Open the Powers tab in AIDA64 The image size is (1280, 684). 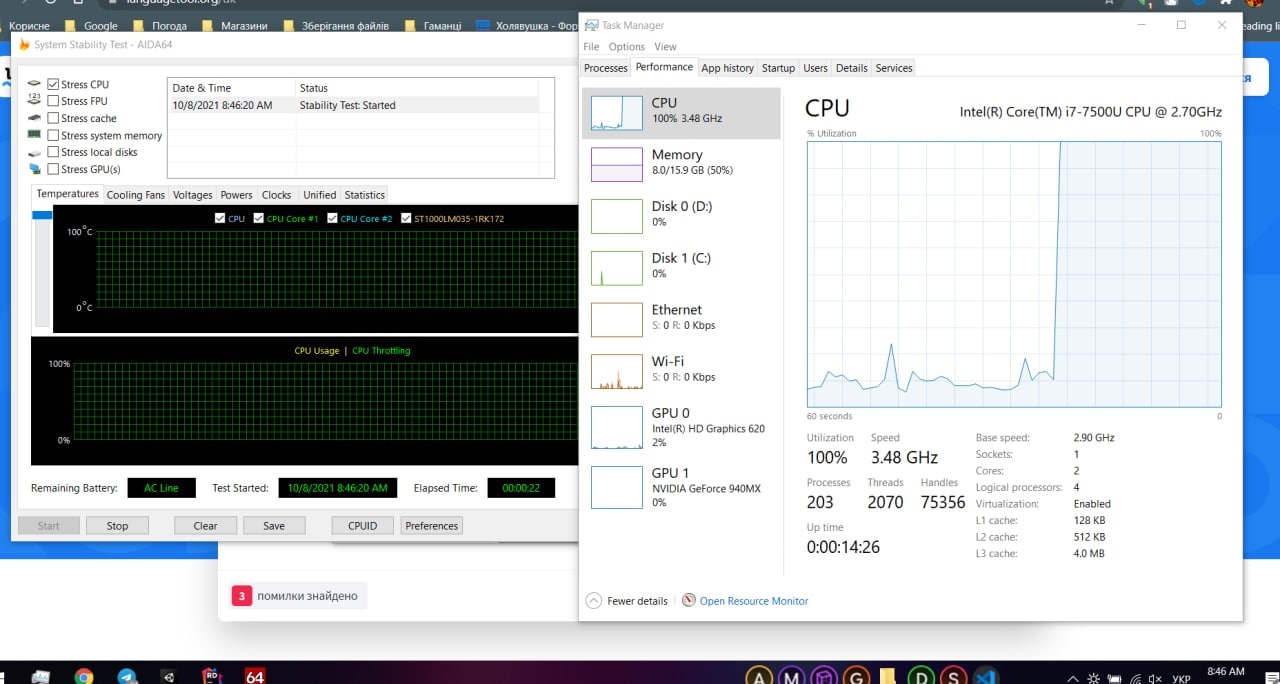[237, 195]
